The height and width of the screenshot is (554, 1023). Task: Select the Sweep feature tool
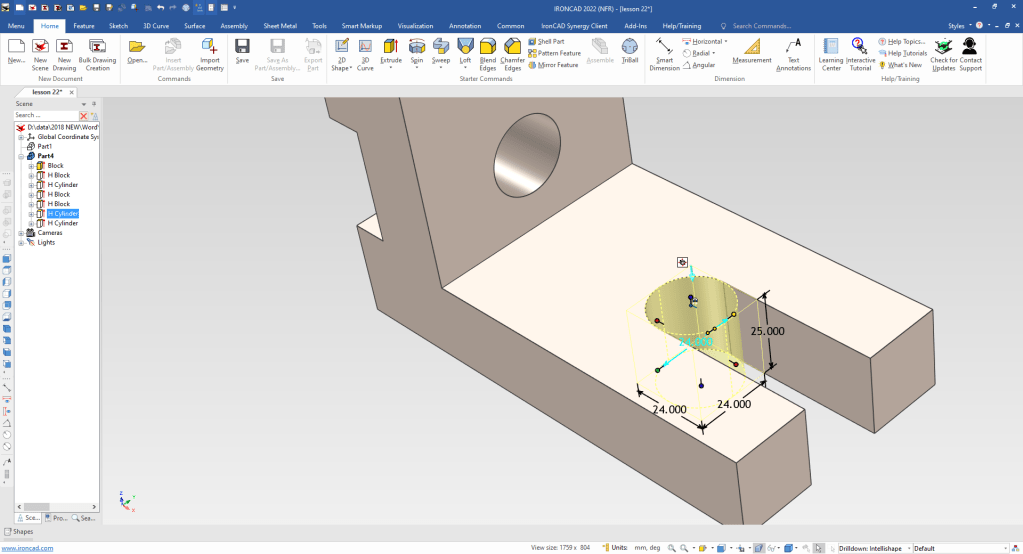tap(441, 46)
